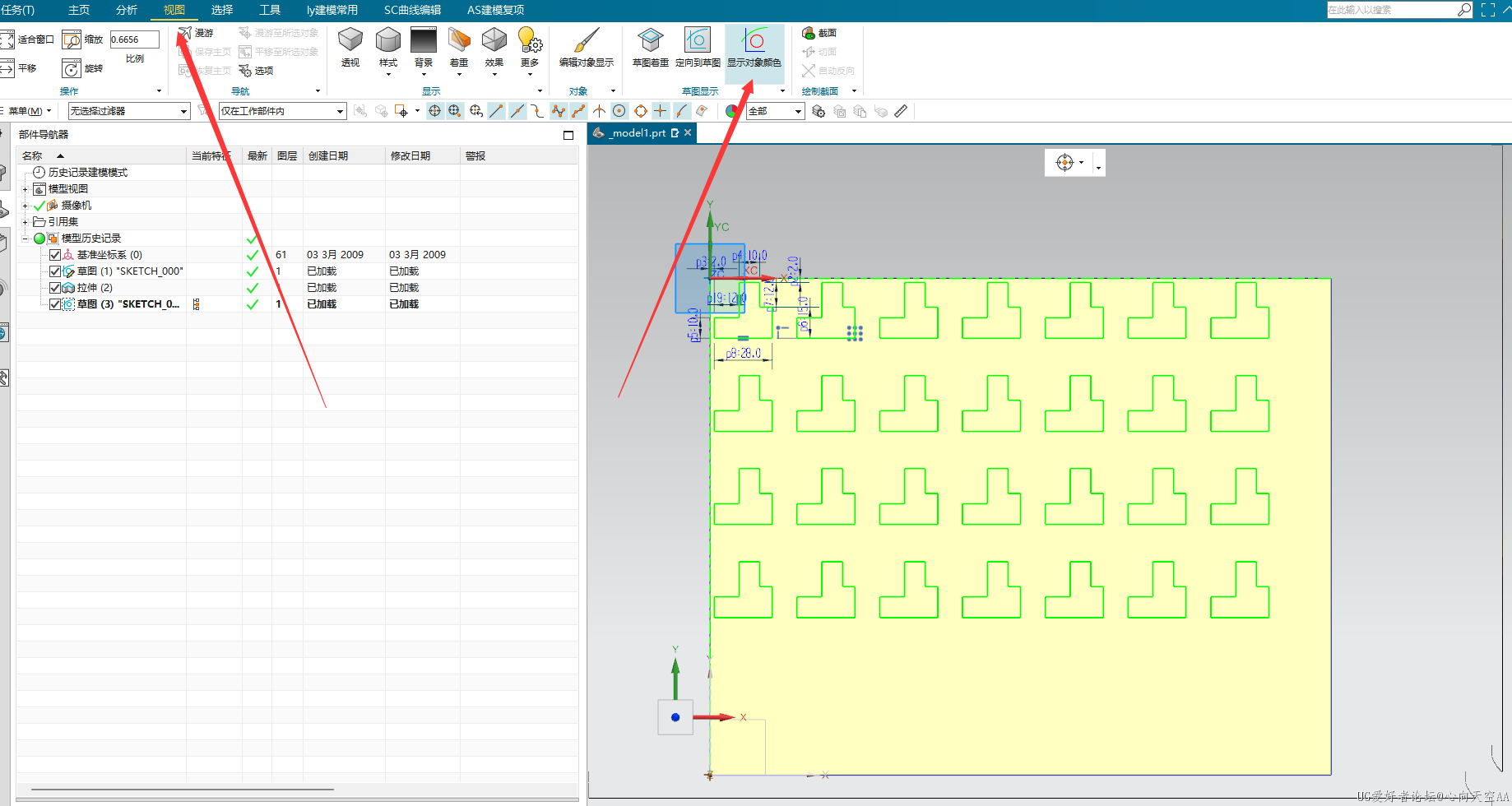
Task: Toggle the quadrant point snap icon
Action: pyautogui.click(x=640, y=111)
